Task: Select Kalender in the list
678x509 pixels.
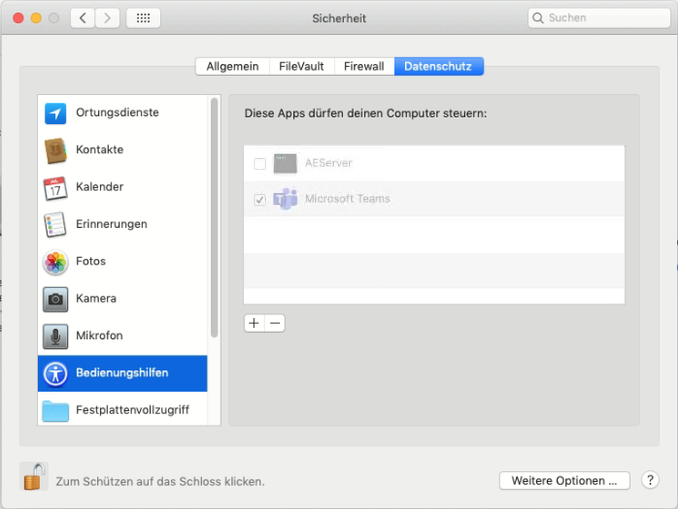Action: coord(123,188)
